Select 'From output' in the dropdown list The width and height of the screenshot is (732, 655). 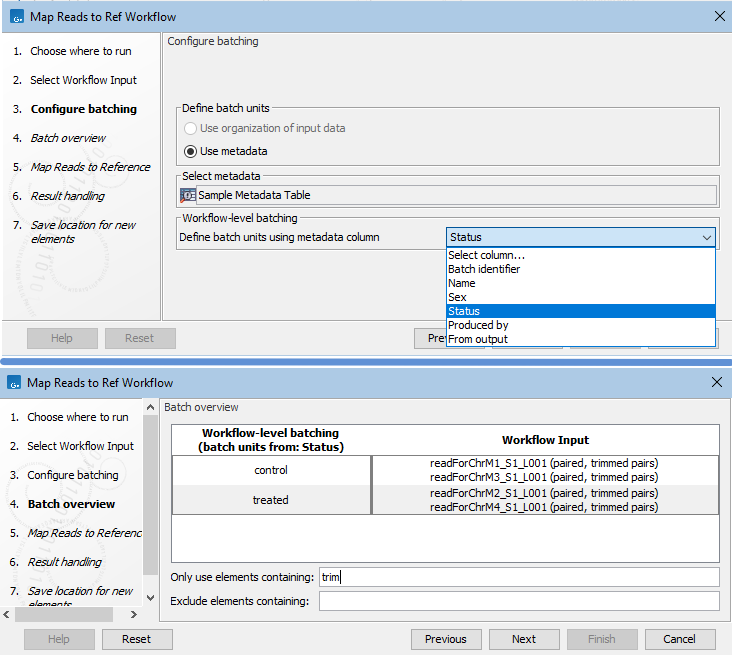(478, 339)
